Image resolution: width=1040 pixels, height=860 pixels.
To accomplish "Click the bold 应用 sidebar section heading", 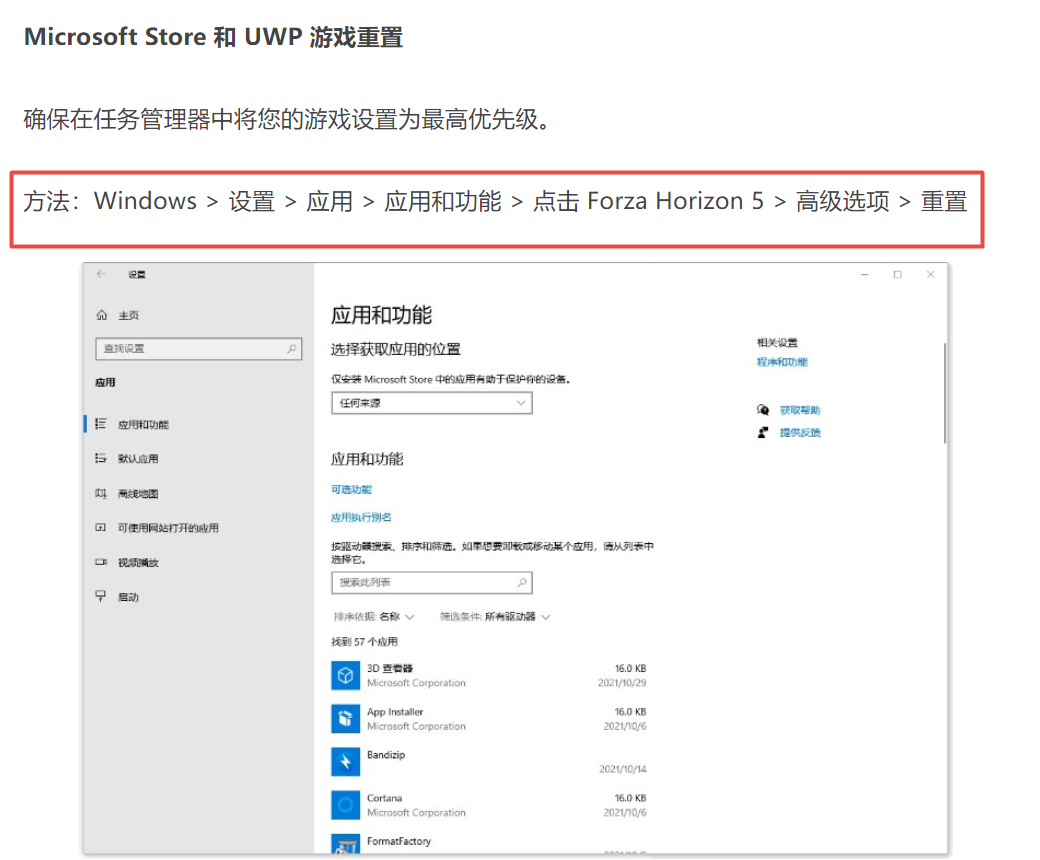I will (105, 383).
